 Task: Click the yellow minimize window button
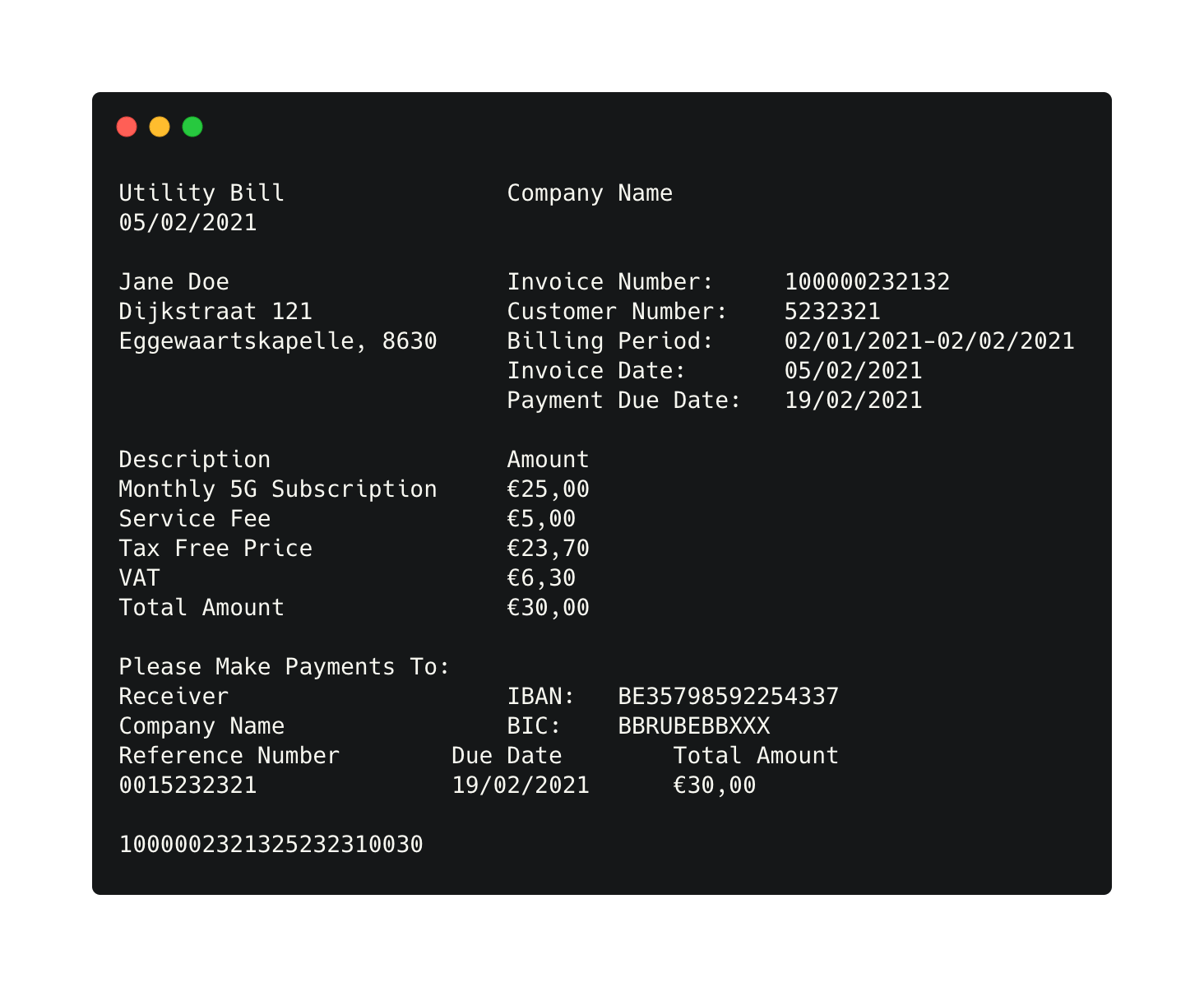(160, 127)
